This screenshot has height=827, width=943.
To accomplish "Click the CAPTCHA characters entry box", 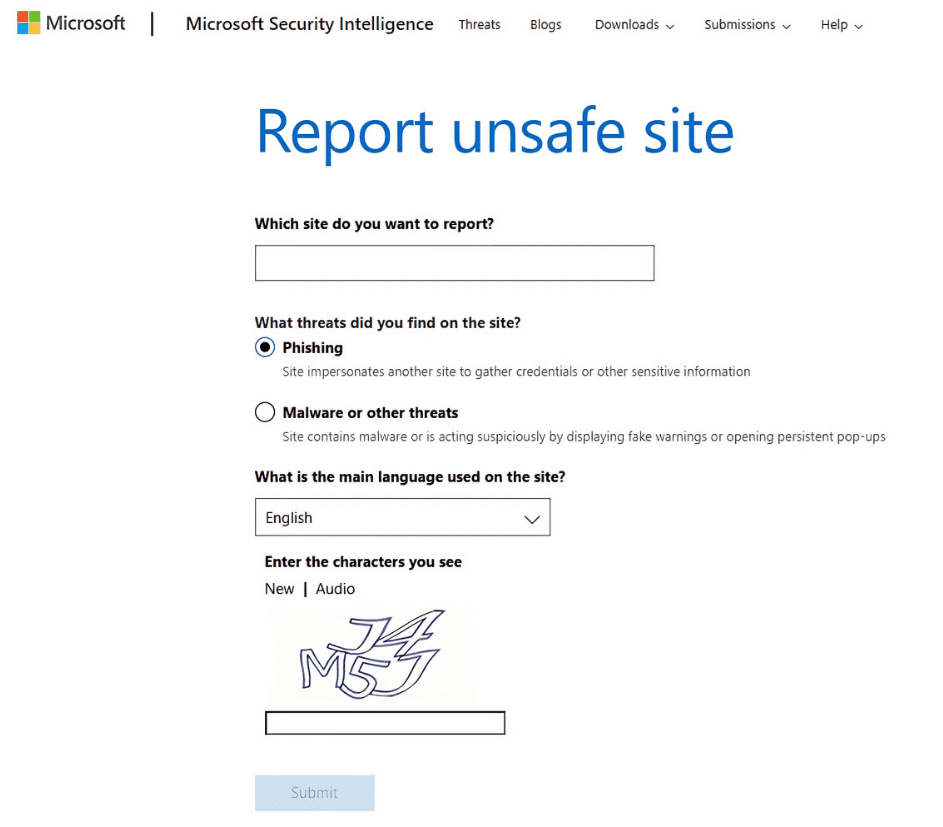I will [x=385, y=722].
